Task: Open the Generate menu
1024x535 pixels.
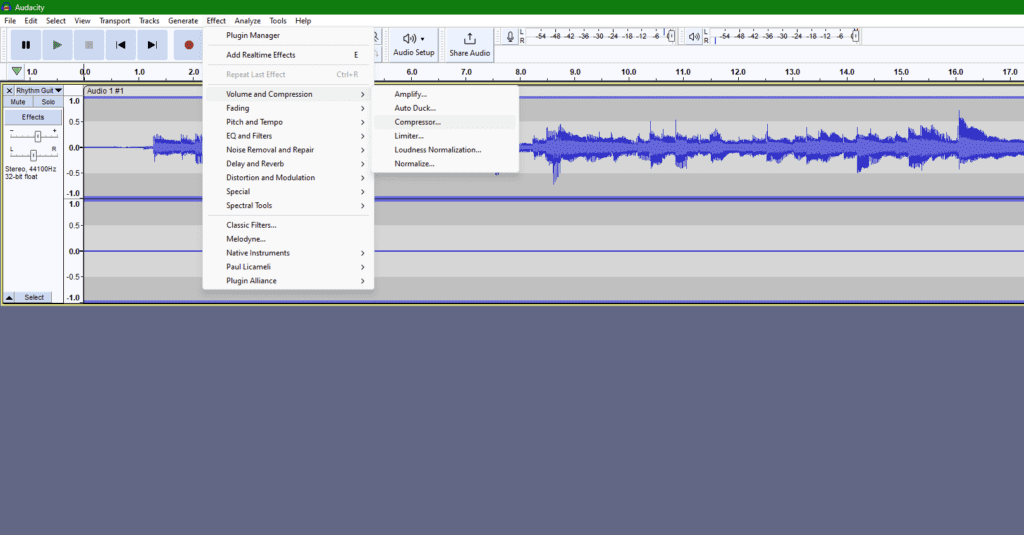Action: click(183, 21)
